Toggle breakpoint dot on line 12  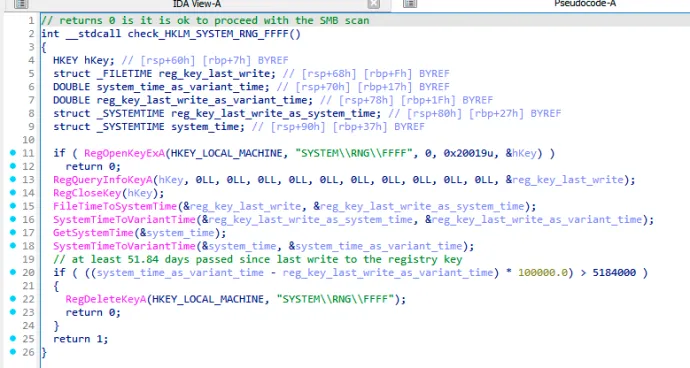pos(13,166)
